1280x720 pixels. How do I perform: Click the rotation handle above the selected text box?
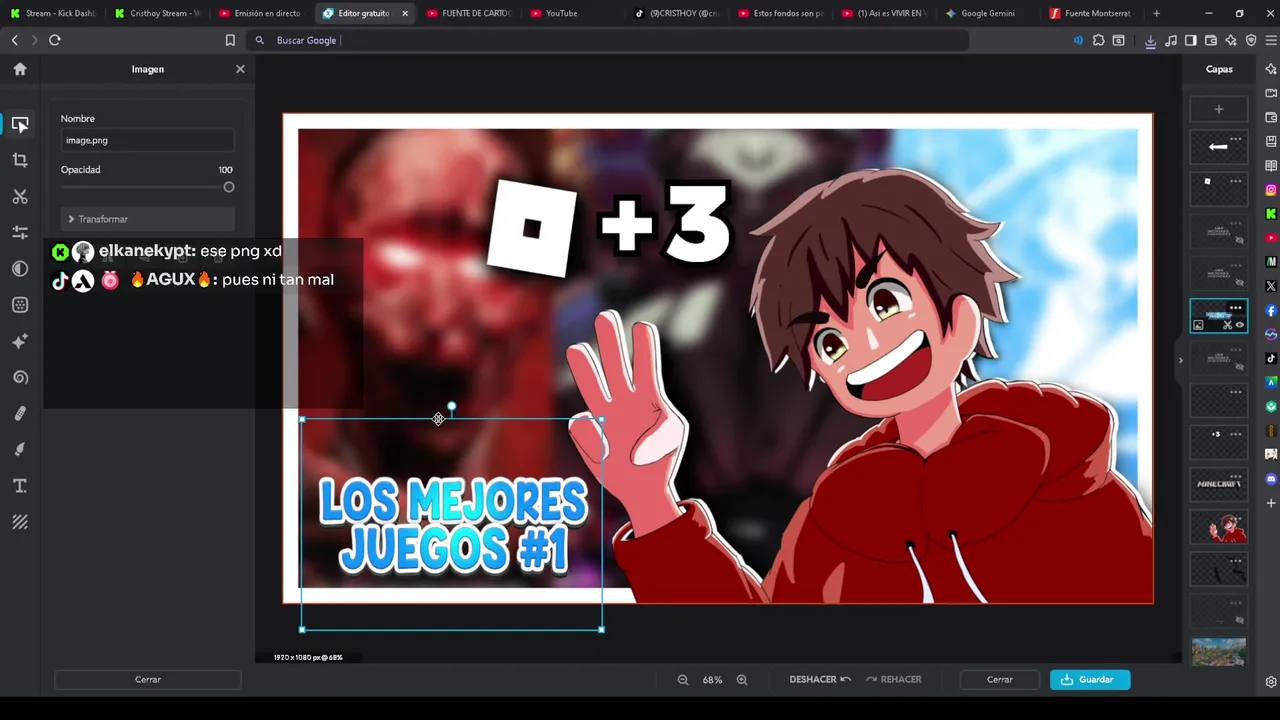tap(451, 406)
